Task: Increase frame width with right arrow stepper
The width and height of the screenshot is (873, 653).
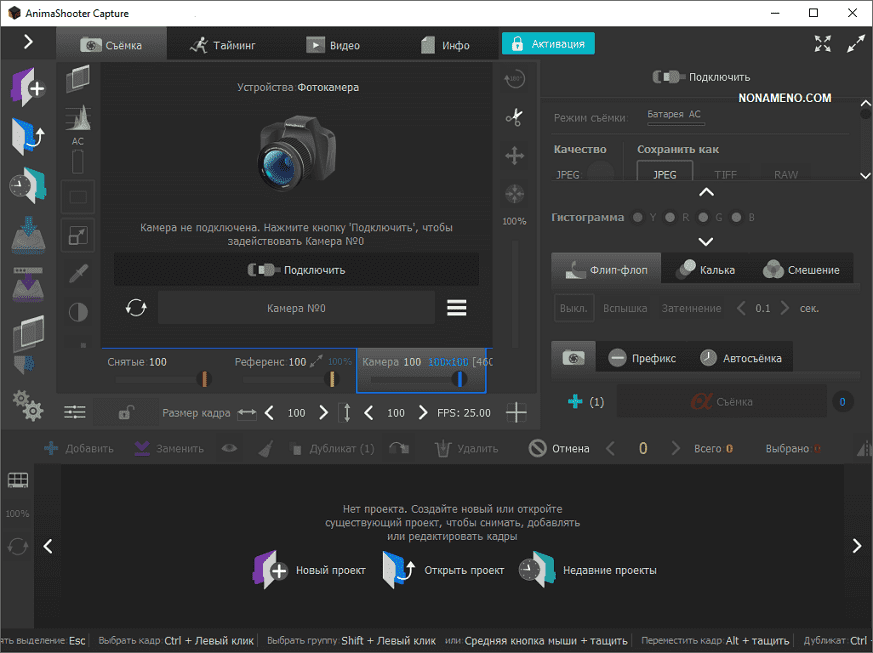Action: [x=323, y=412]
